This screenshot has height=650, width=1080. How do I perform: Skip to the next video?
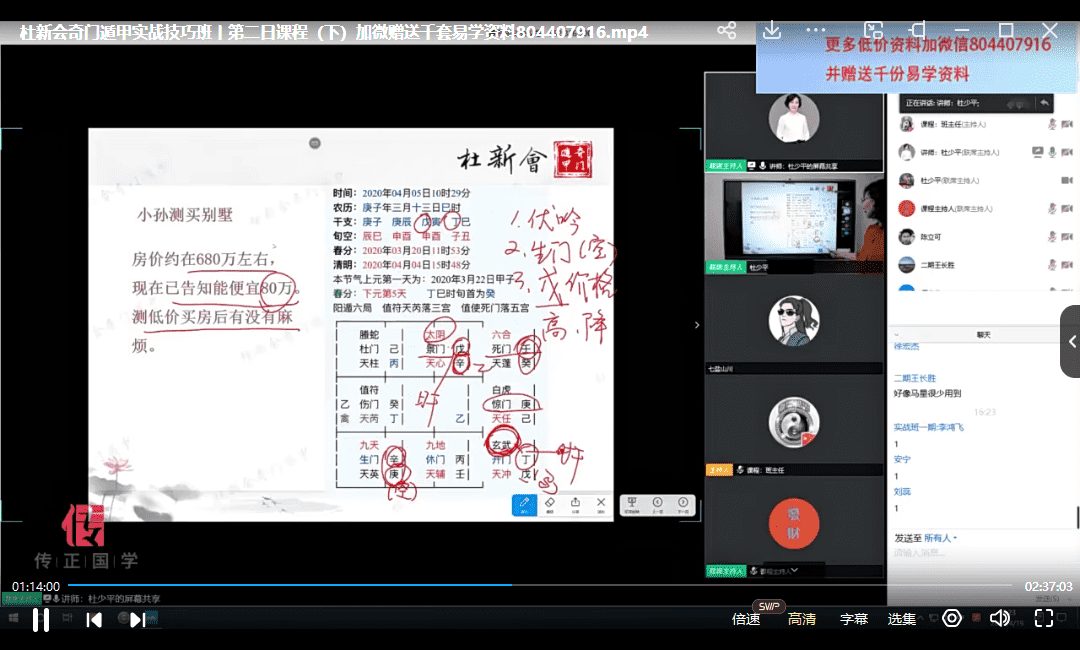138,620
